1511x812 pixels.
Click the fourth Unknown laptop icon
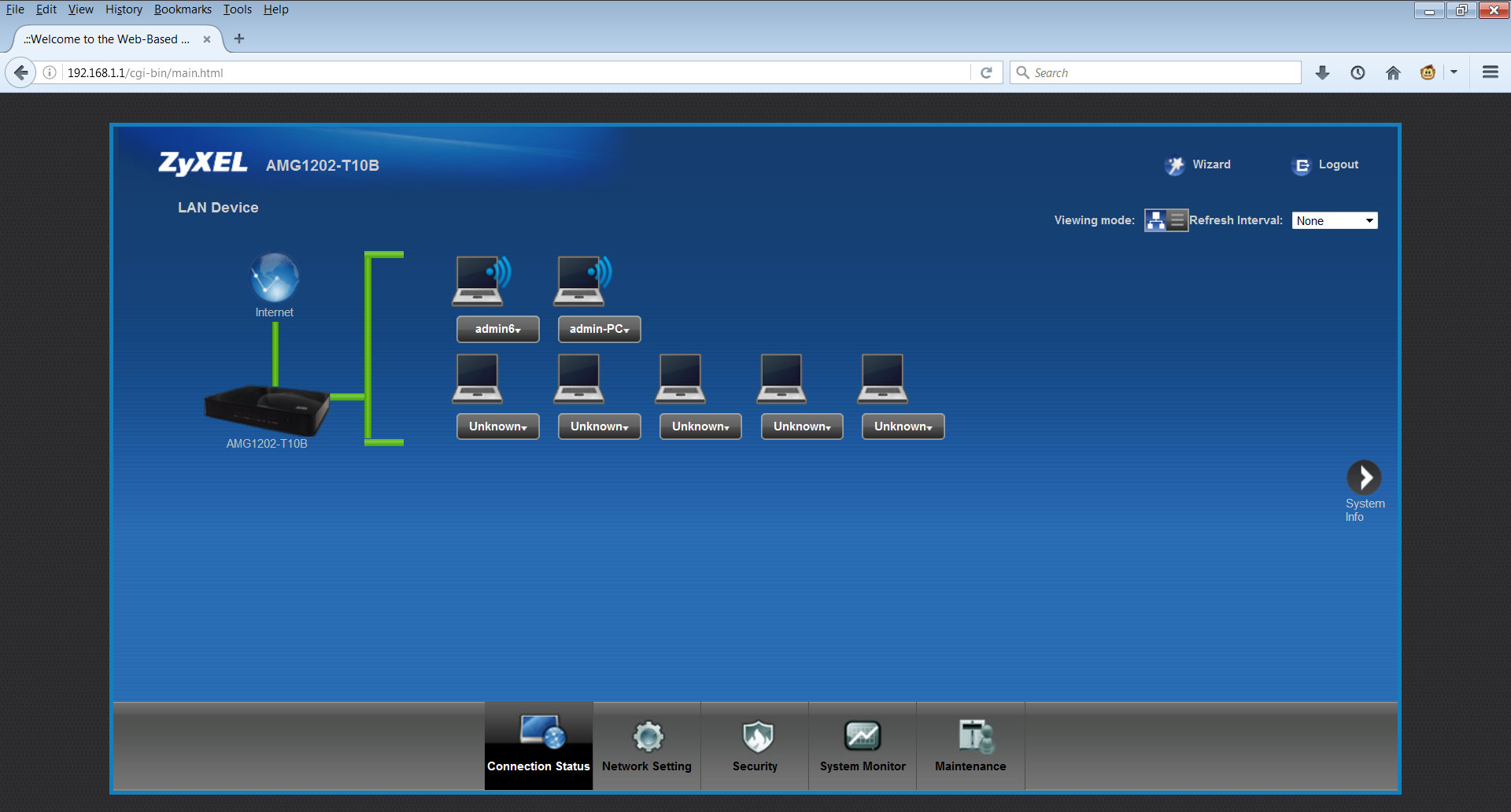781,378
